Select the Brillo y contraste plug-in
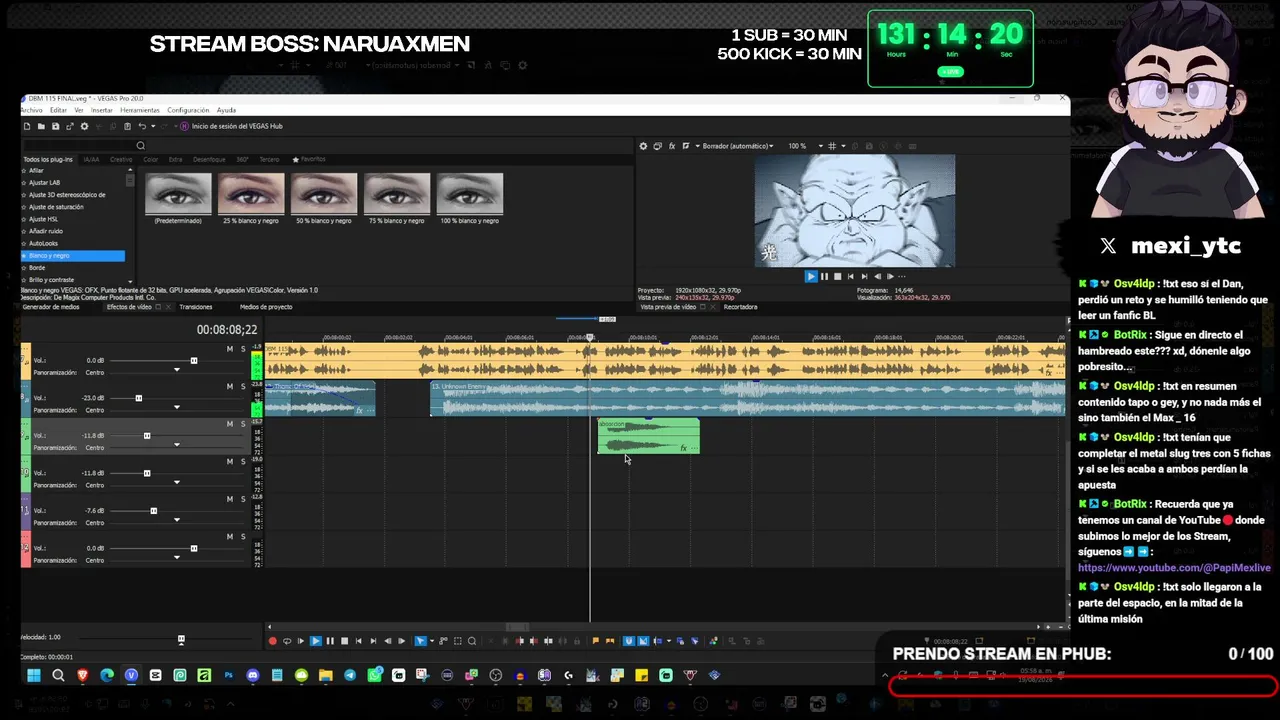 (51, 280)
